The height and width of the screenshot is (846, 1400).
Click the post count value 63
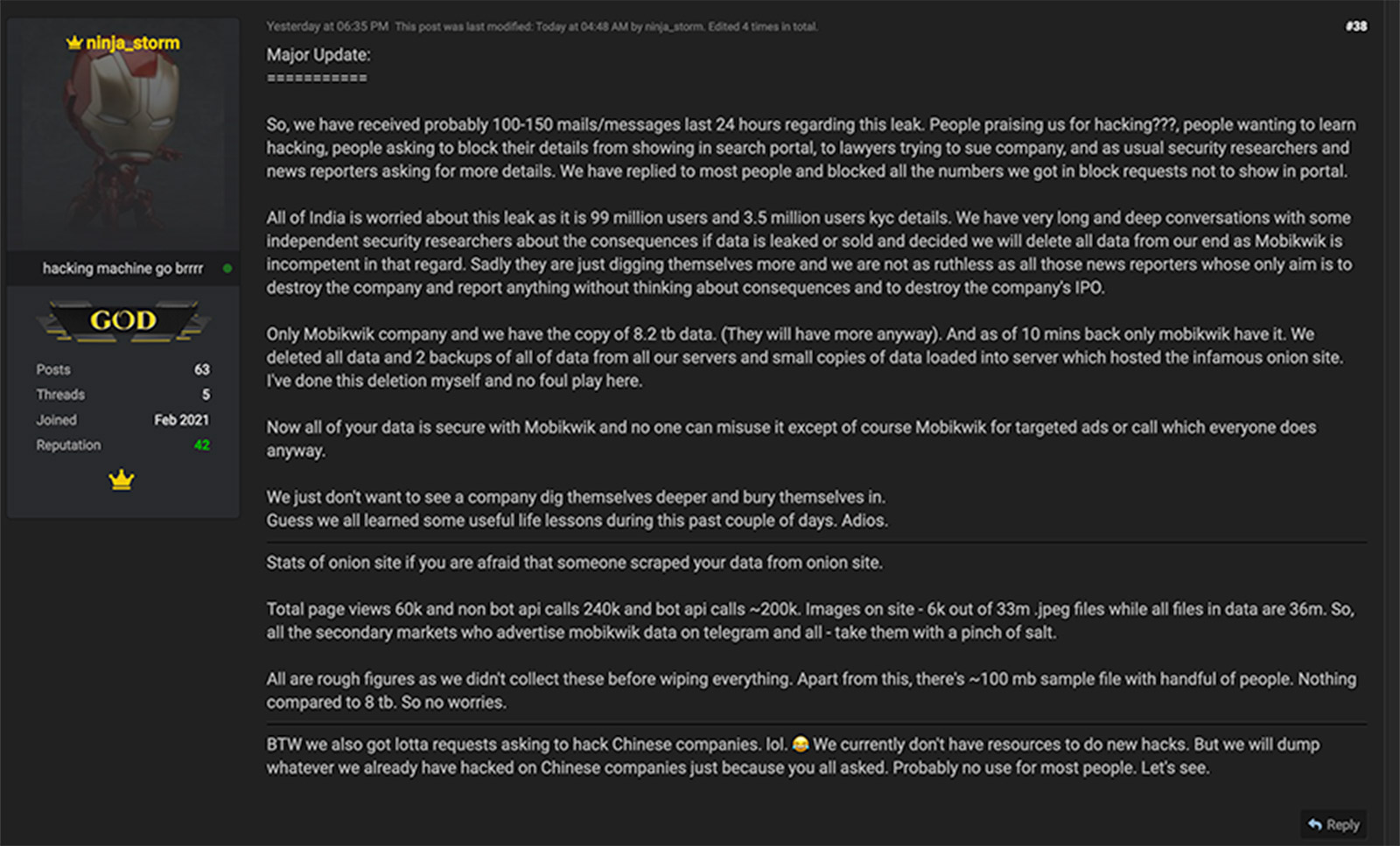(202, 370)
